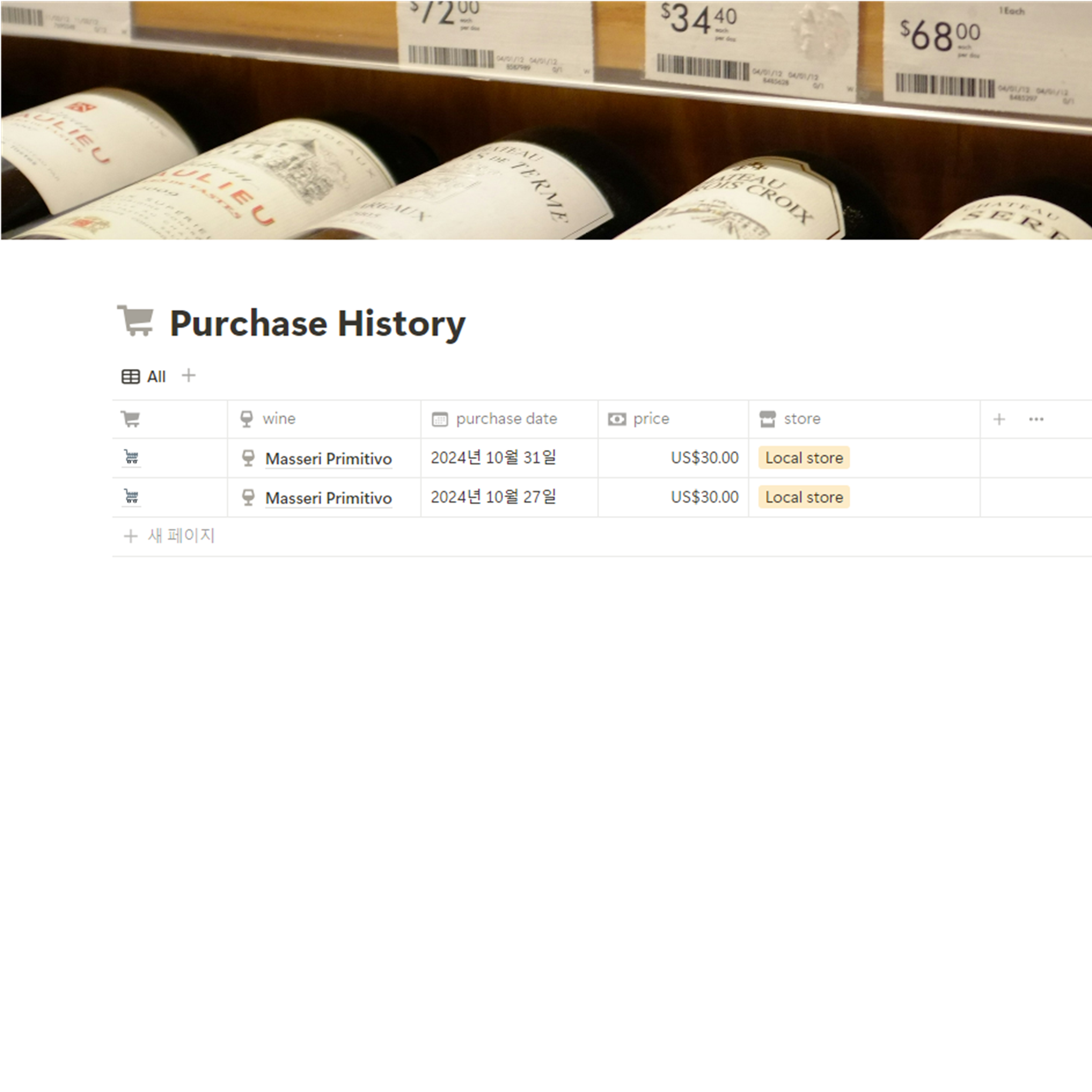
Task: Open the Masseri Primitivo link for October 31
Action: coord(328,459)
